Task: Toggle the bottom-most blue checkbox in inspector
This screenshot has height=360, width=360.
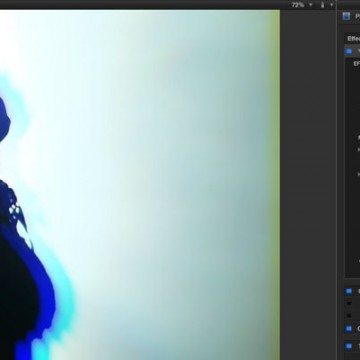Action: (x=349, y=346)
